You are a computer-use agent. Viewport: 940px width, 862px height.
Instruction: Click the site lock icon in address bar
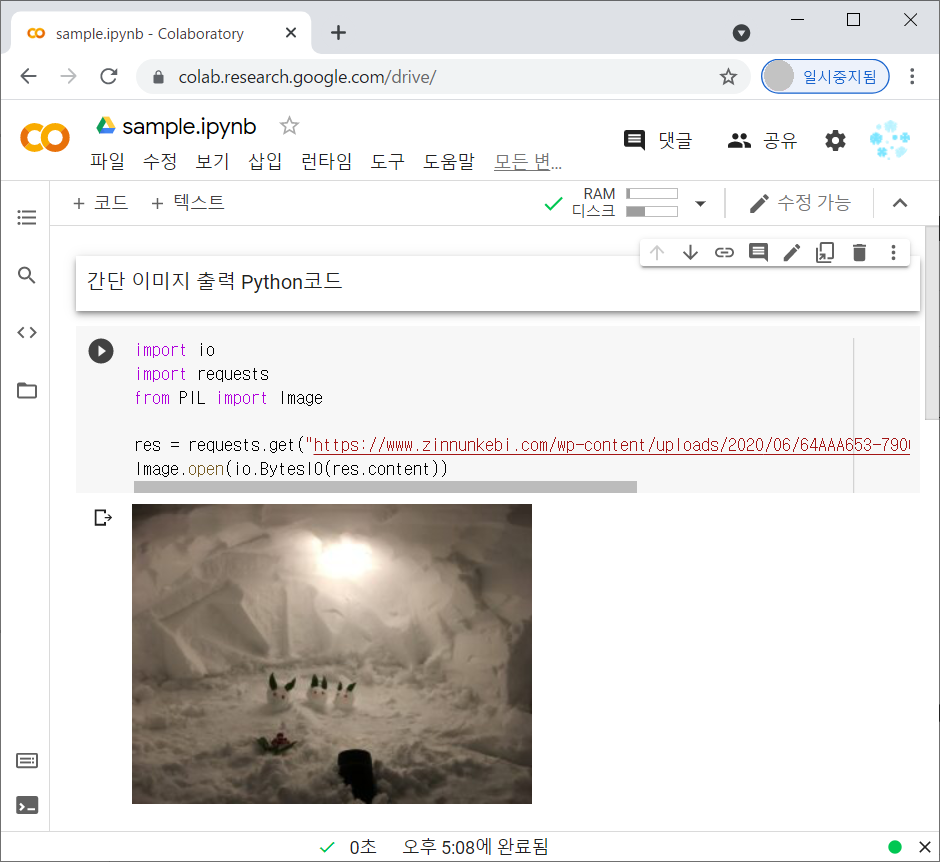pyautogui.click(x=158, y=77)
